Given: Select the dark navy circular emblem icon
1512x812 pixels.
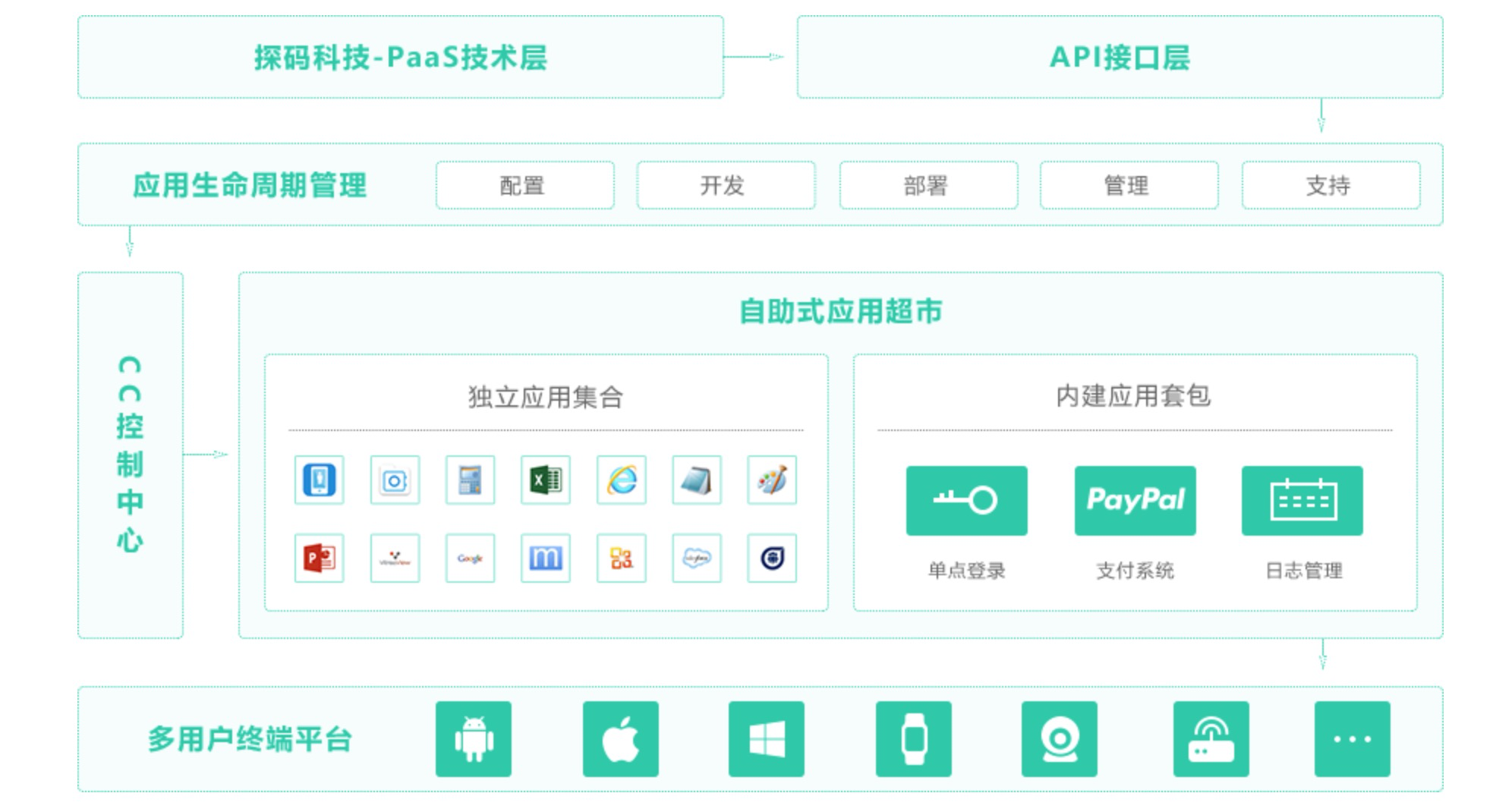Looking at the screenshot, I should pos(772,559).
